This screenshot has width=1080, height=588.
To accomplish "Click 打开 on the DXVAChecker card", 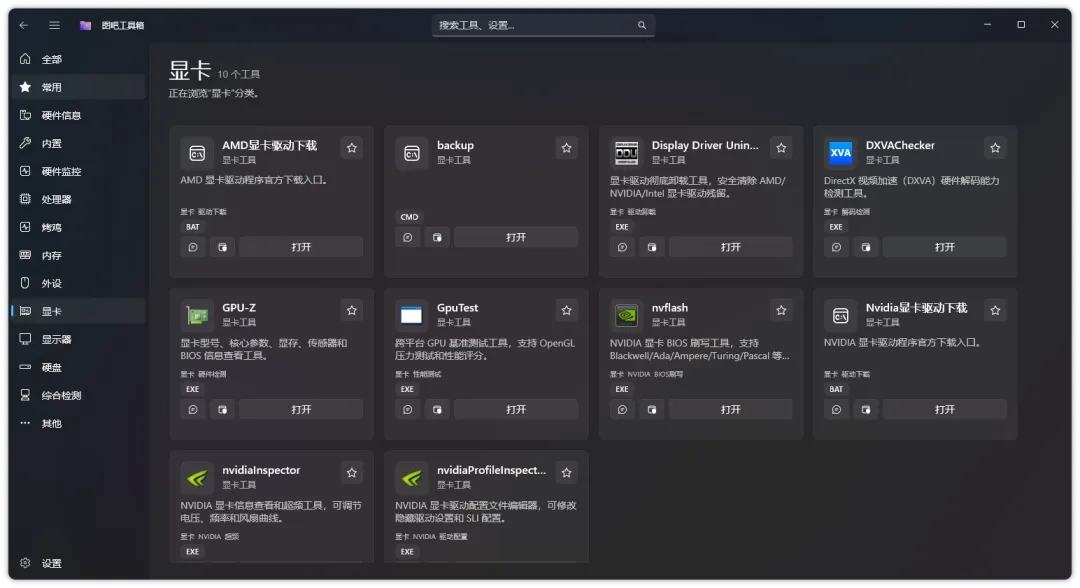I will pos(945,247).
